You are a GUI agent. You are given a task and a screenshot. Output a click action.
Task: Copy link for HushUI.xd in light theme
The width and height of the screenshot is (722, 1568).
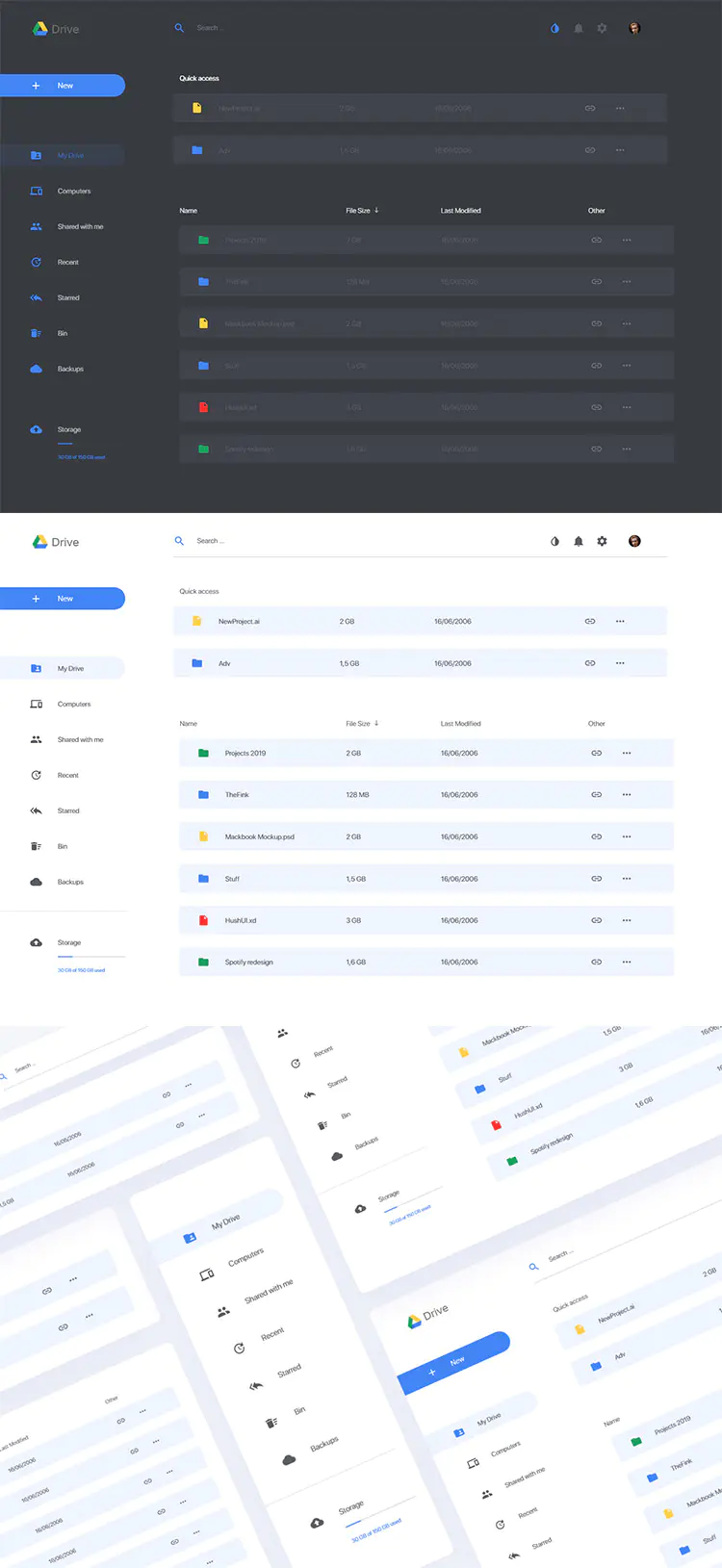point(597,921)
